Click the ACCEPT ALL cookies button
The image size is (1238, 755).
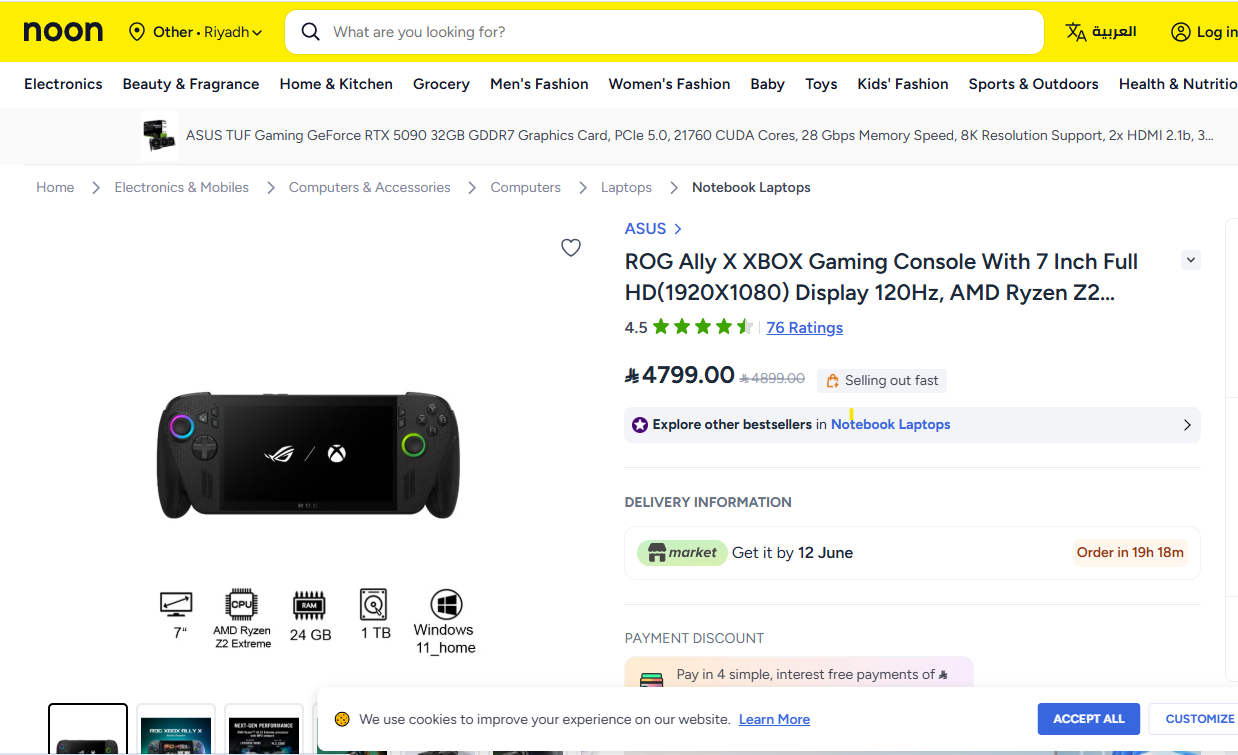pos(1089,719)
